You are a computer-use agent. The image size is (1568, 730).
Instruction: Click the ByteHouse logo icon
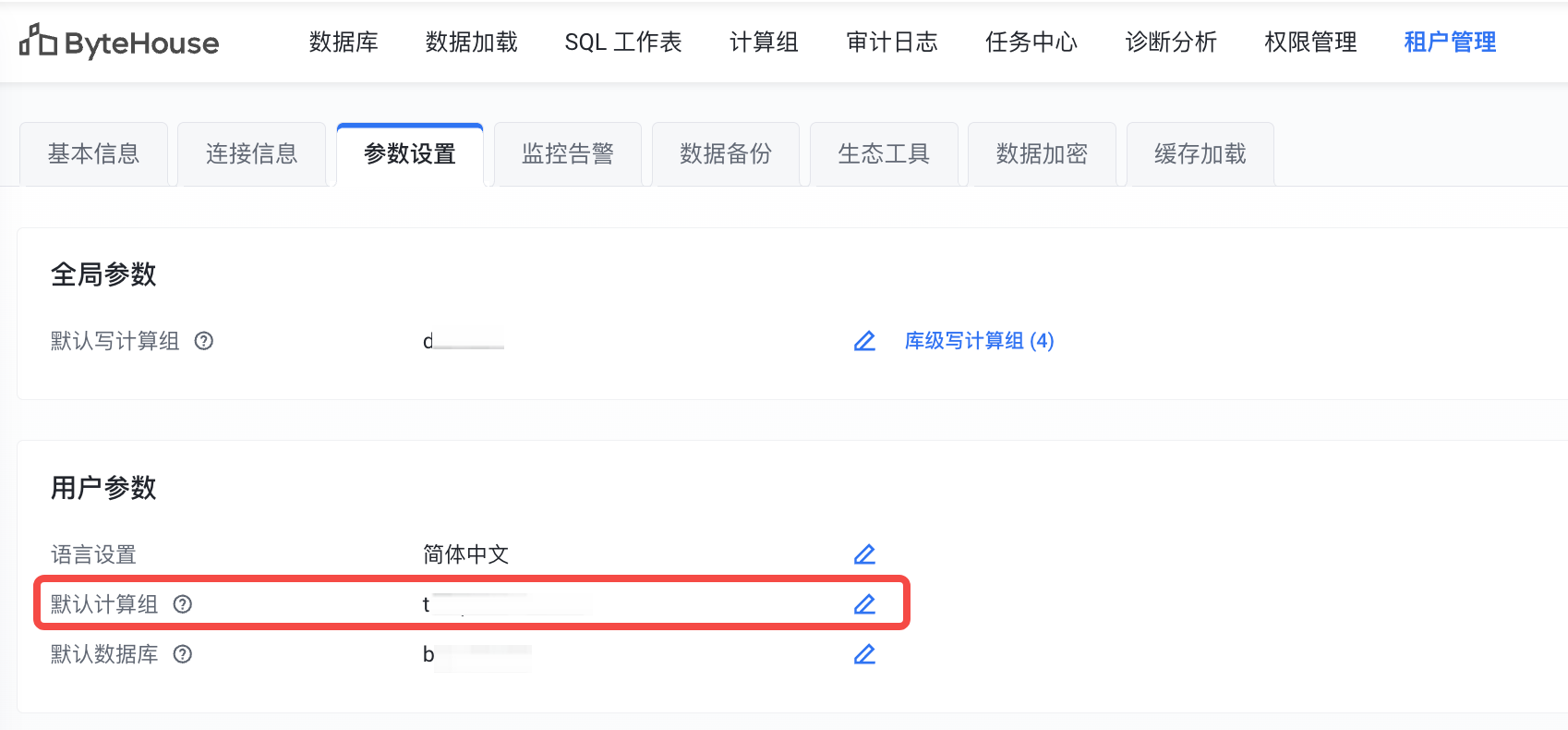coord(38,41)
